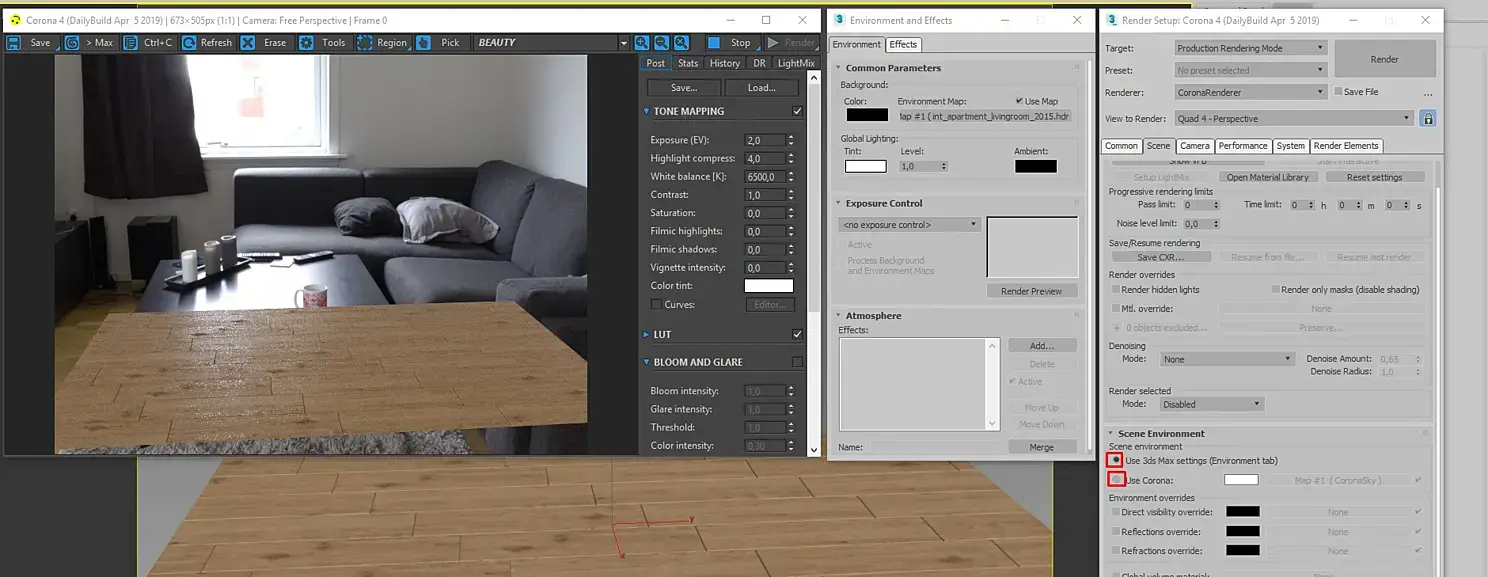
Task: Activate the Region render icon
Action: click(x=364, y=43)
